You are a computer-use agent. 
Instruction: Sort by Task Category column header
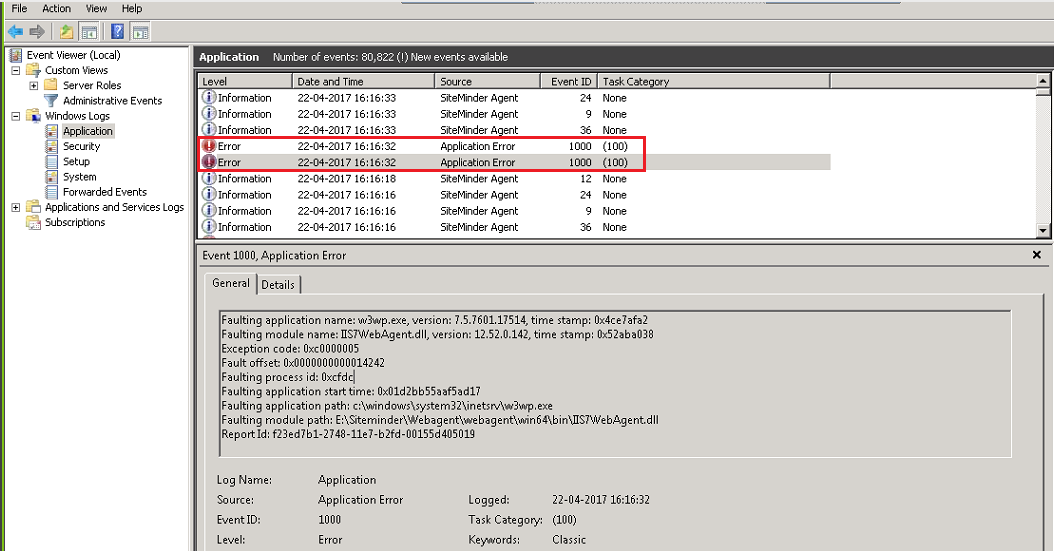pyautogui.click(x=714, y=81)
